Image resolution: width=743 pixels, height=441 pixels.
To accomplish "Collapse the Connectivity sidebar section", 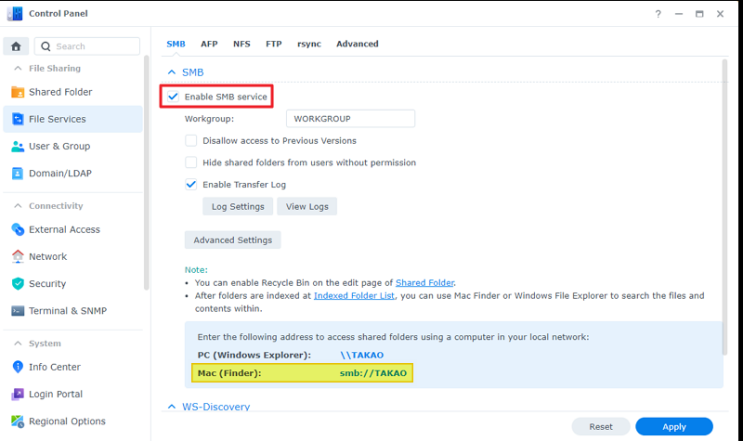I will [x=18, y=206].
